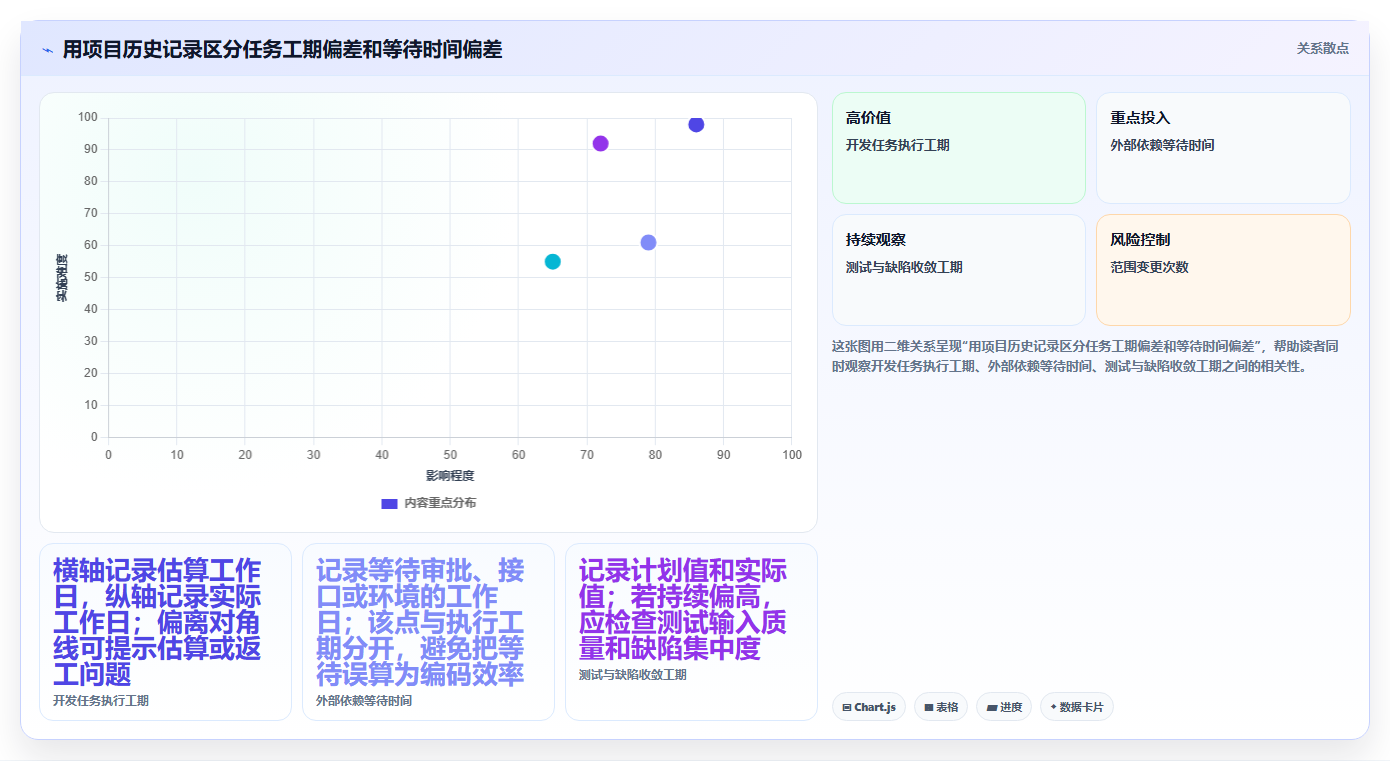Select the light blue scatter point near 61
Screen dimensions: 1390x761
pyautogui.click(x=648, y=242)
